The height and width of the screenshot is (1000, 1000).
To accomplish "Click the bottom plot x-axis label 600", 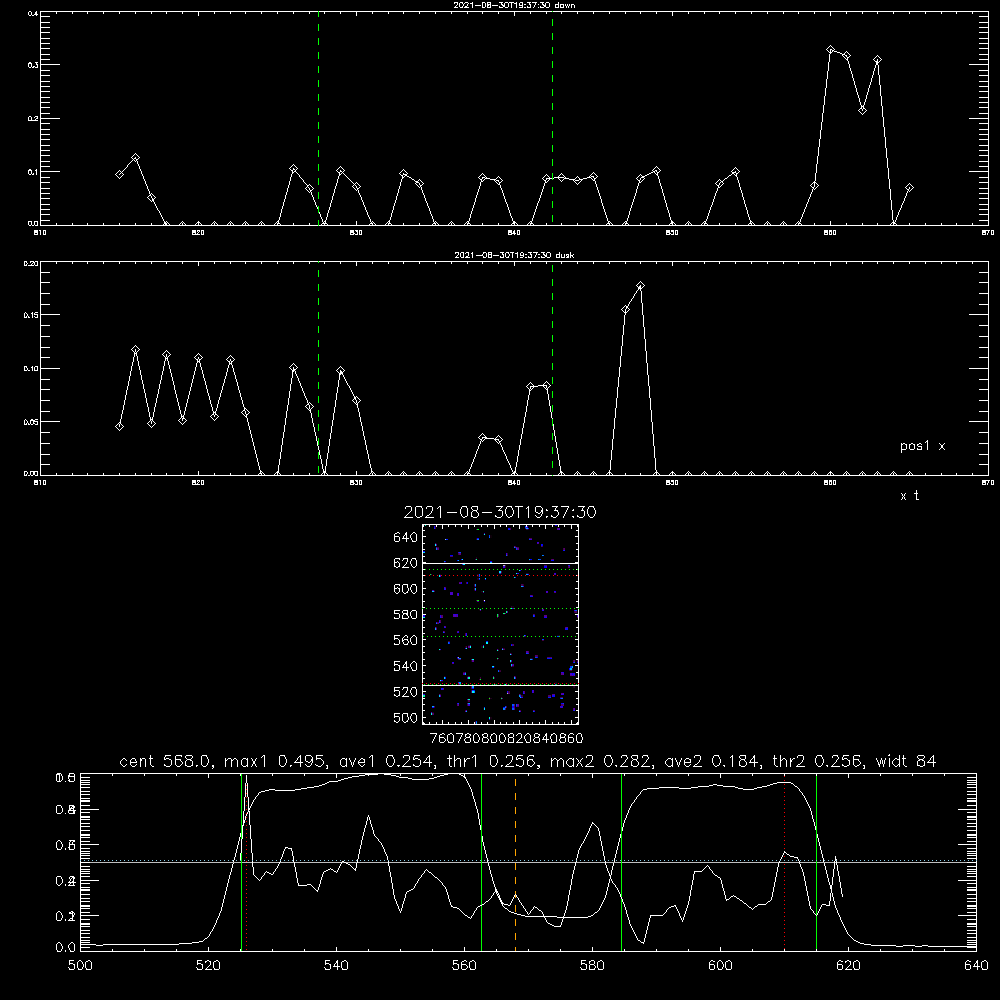I will (720, 966).
